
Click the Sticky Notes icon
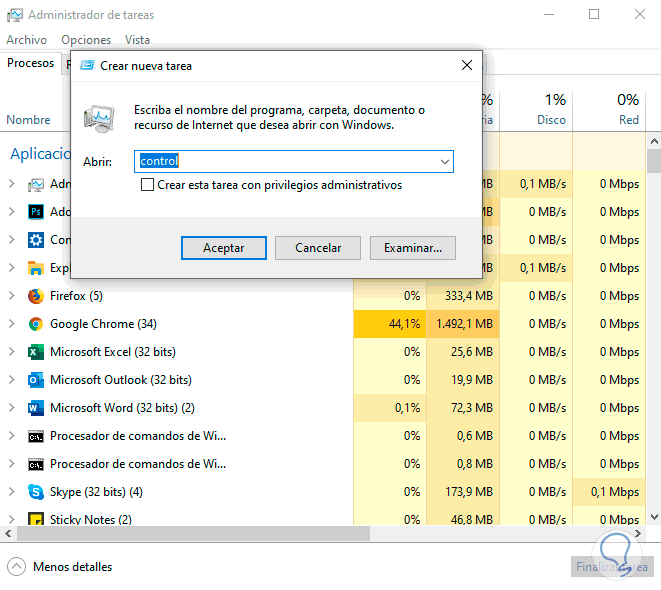click(36, 519)
